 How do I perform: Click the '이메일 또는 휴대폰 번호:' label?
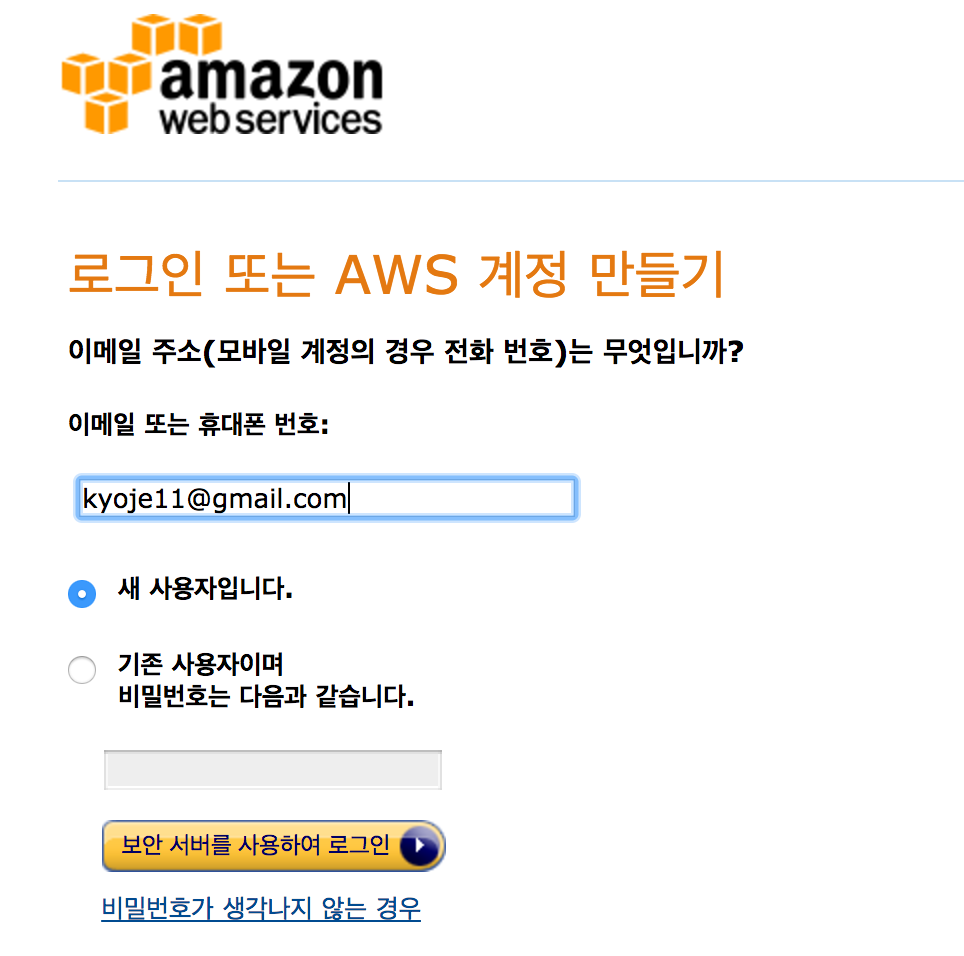199,424
